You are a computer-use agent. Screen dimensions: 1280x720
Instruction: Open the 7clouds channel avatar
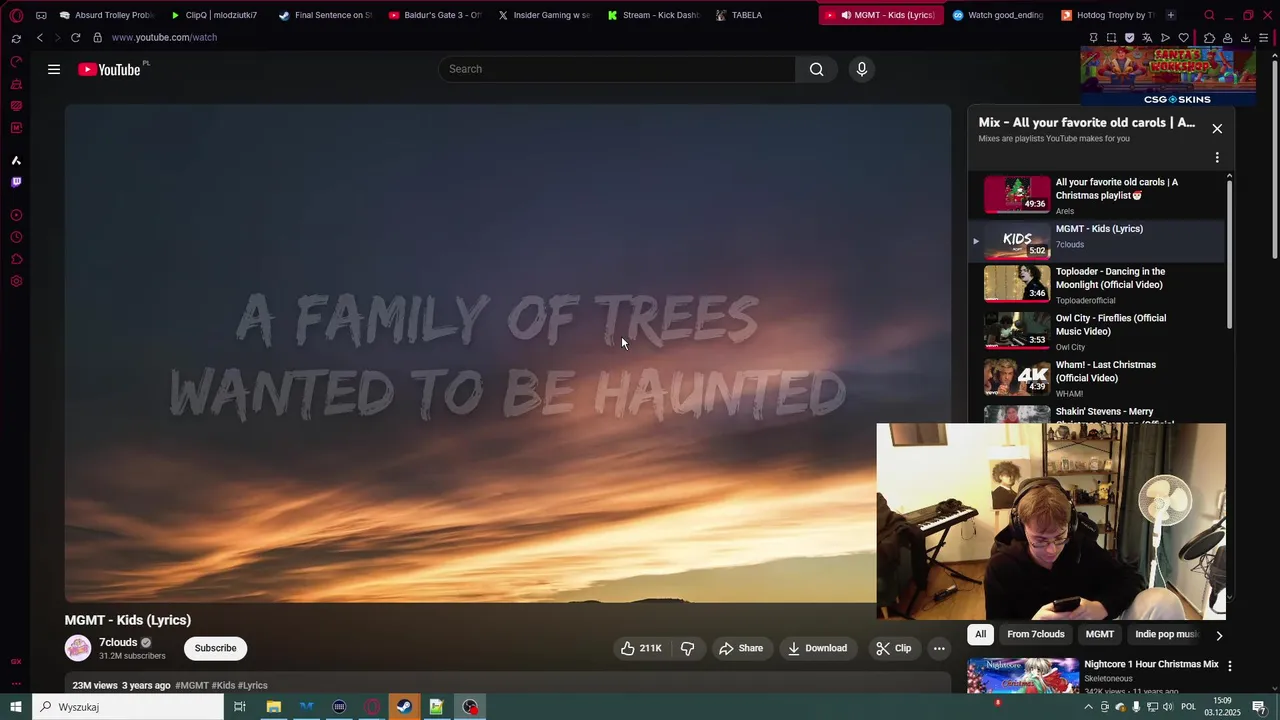[x=78, y=648]
